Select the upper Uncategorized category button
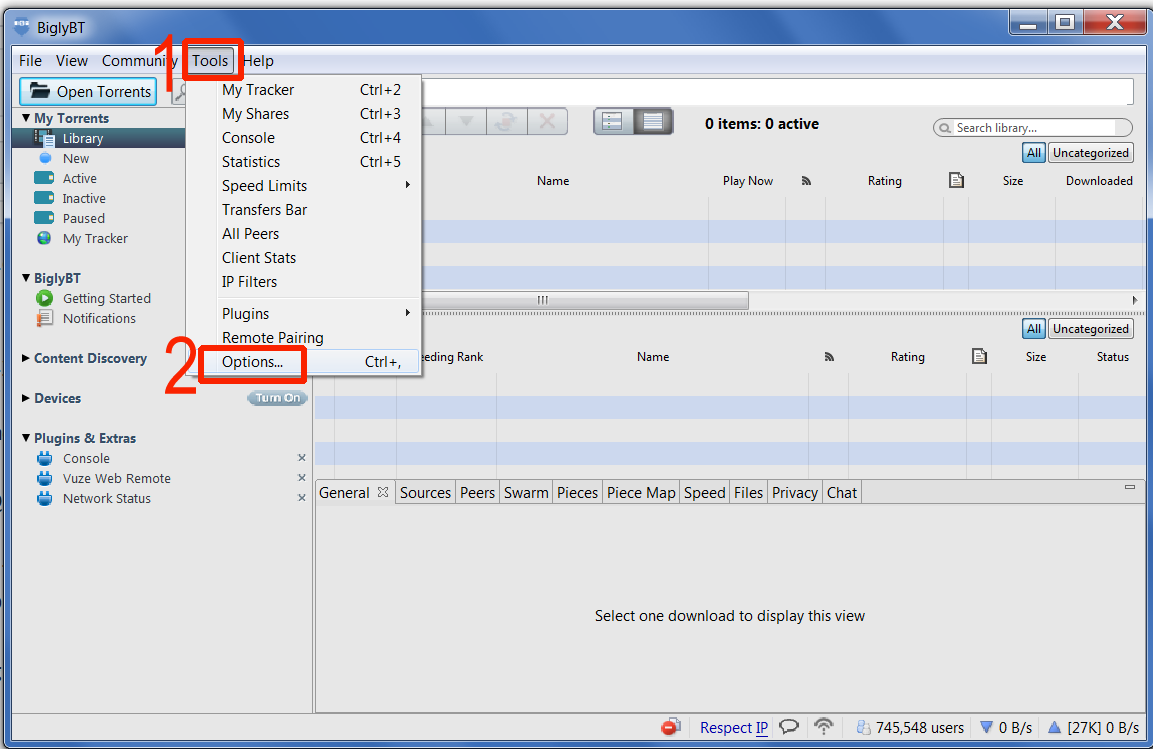1153x749 pixels. pos(1090,153)
